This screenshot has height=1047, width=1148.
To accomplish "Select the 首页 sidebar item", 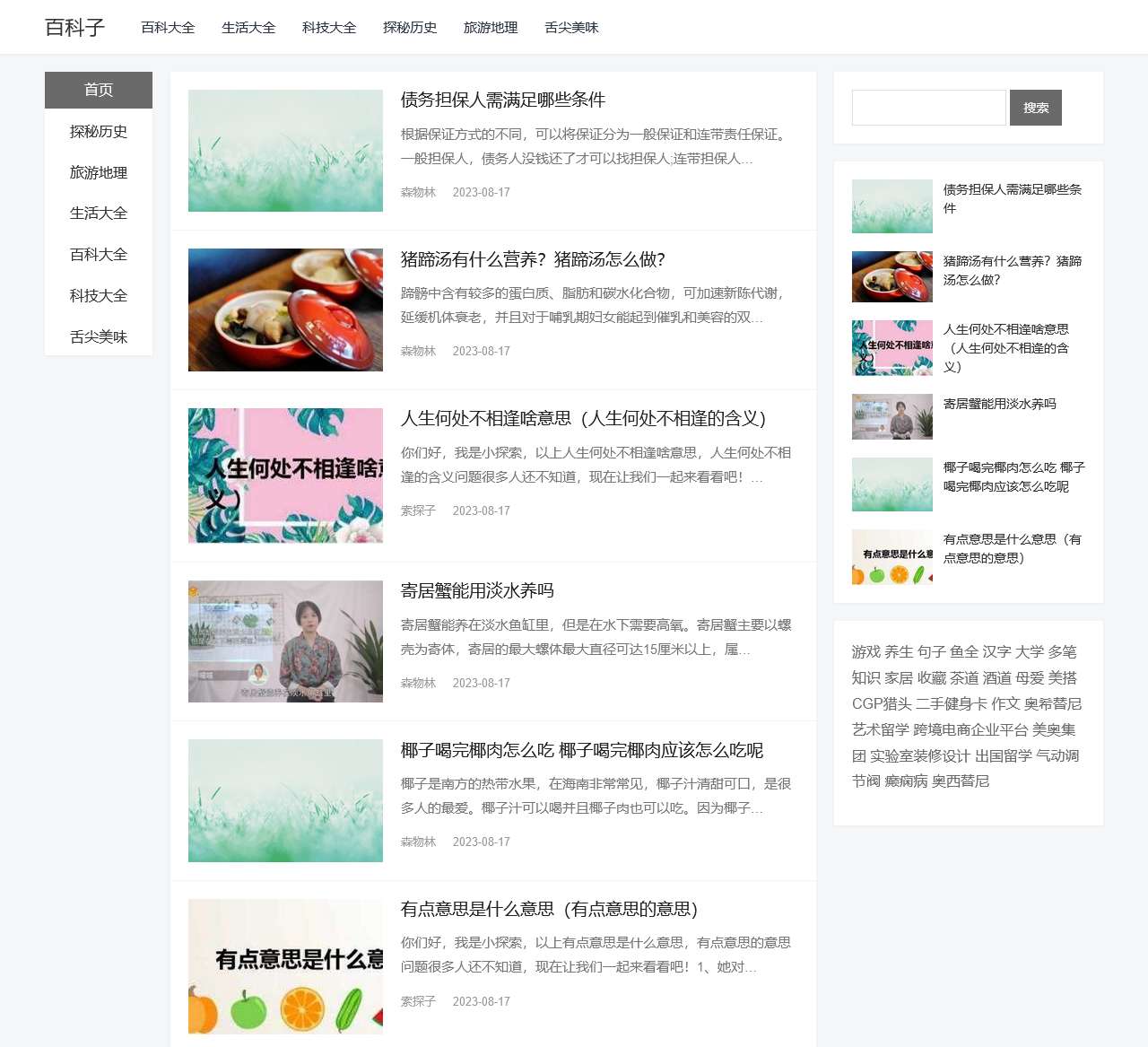I will [x=98, y=89].
